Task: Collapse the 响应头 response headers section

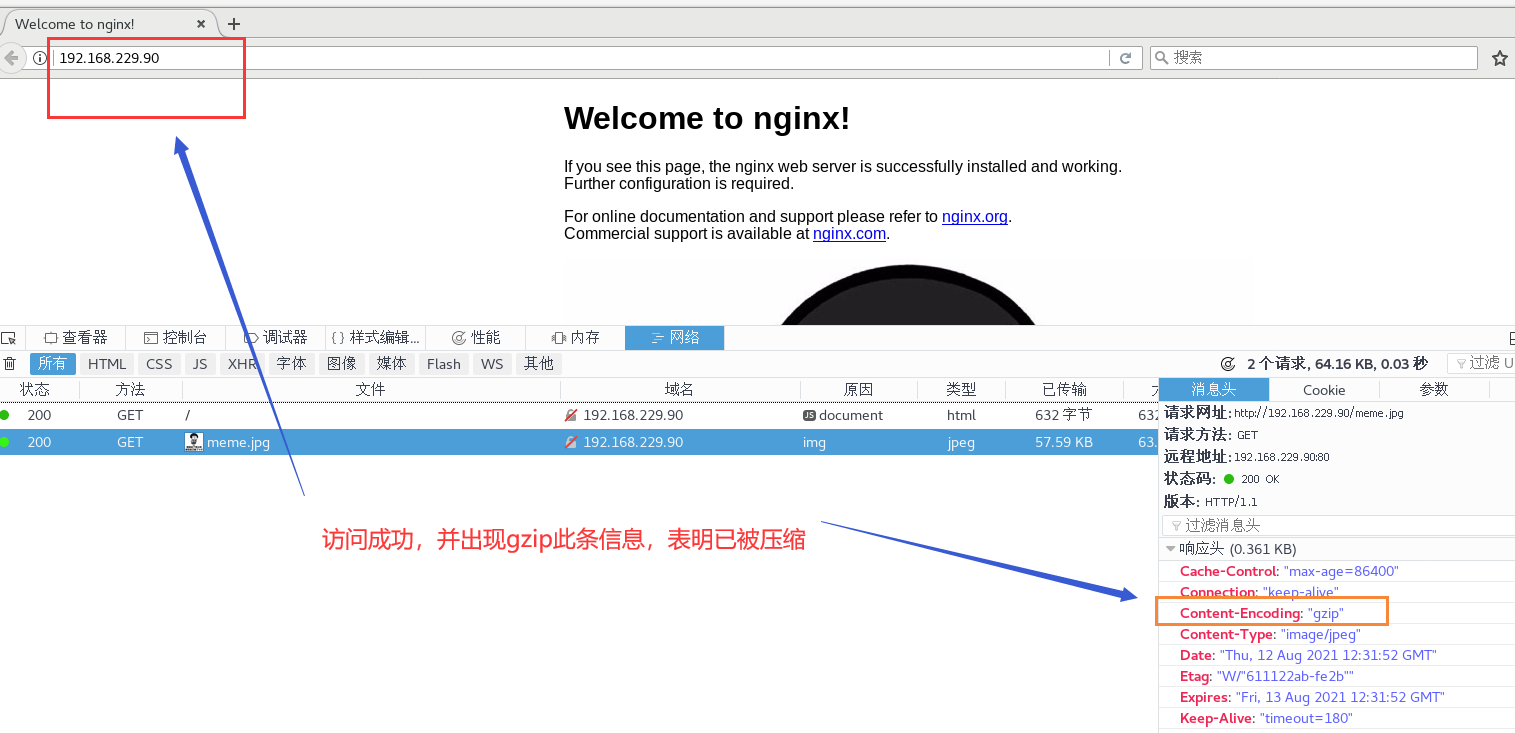Action: click(x=1172, y=549)
